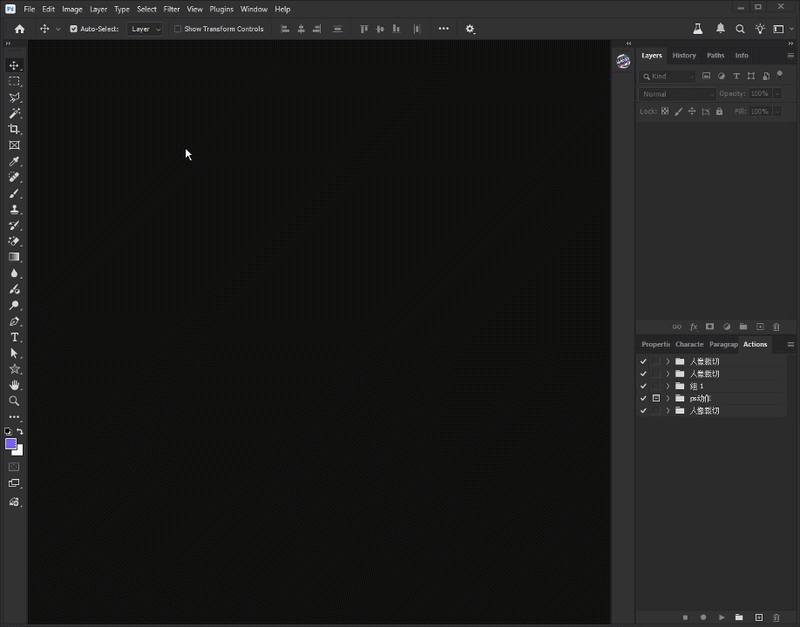The height and width of the screenshot is (627, 800).
Task: Click the Begin recording button in Actions
Action: tap(703, 617)
